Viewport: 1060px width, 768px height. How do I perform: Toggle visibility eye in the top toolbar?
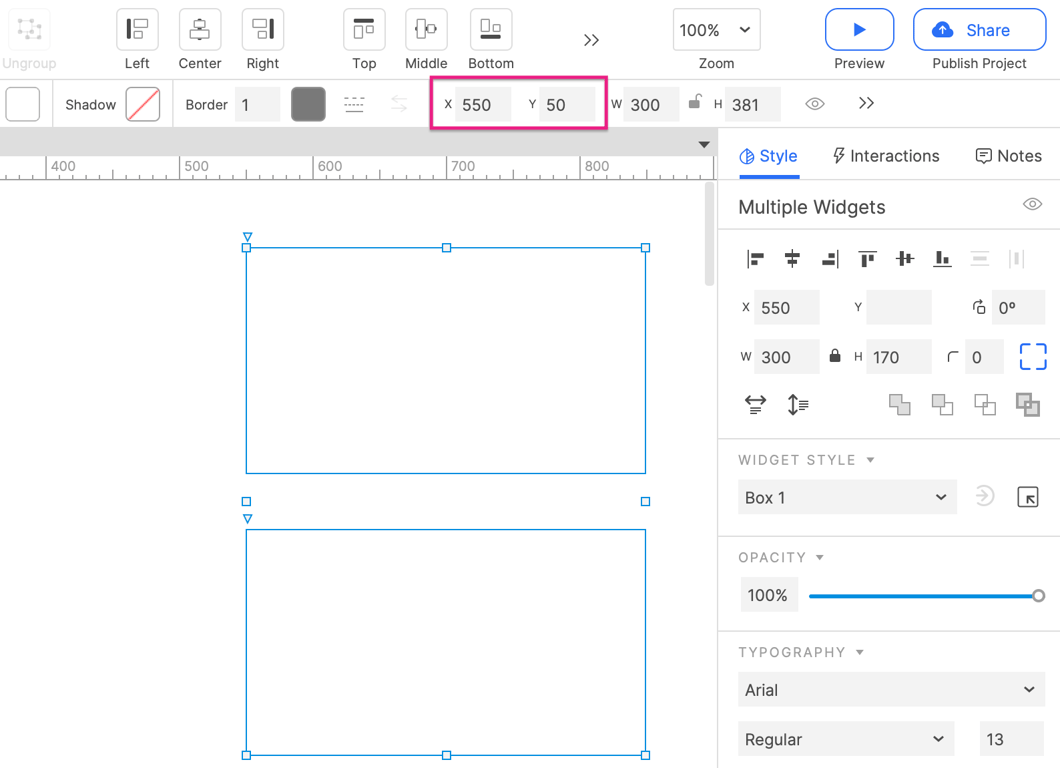(x=815, y=104)
